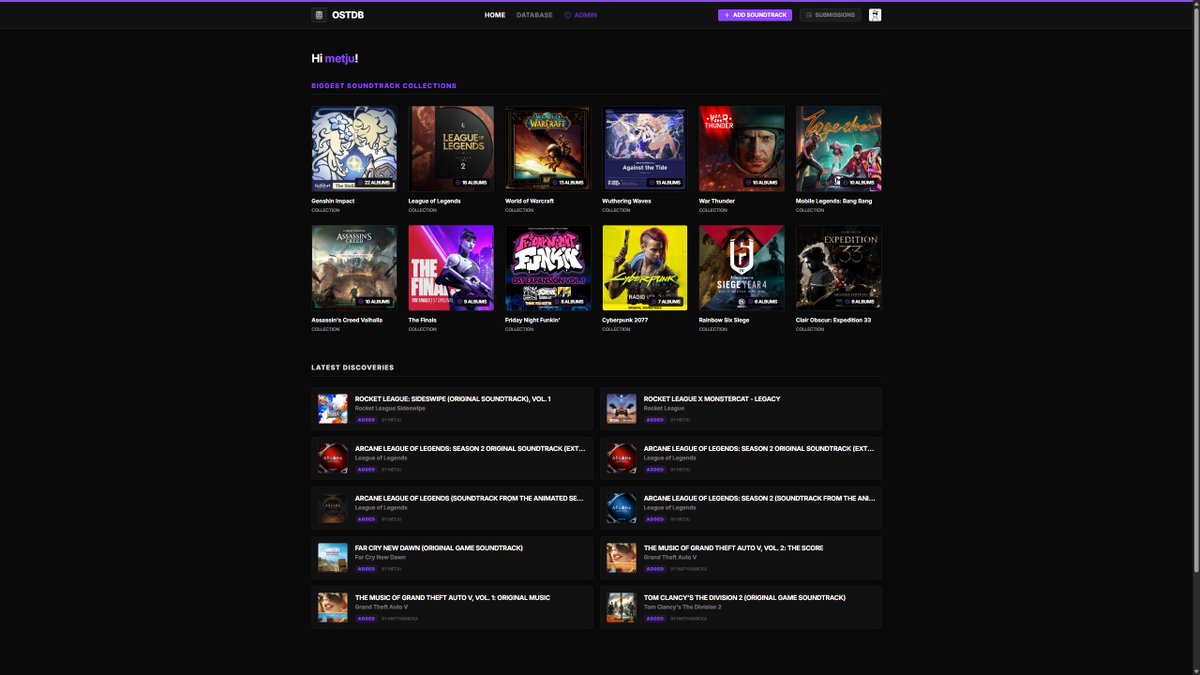The image size is (1200, 675).
Task: Open Far Cry New Dawn soundtrack title
Action: point(439,548)
